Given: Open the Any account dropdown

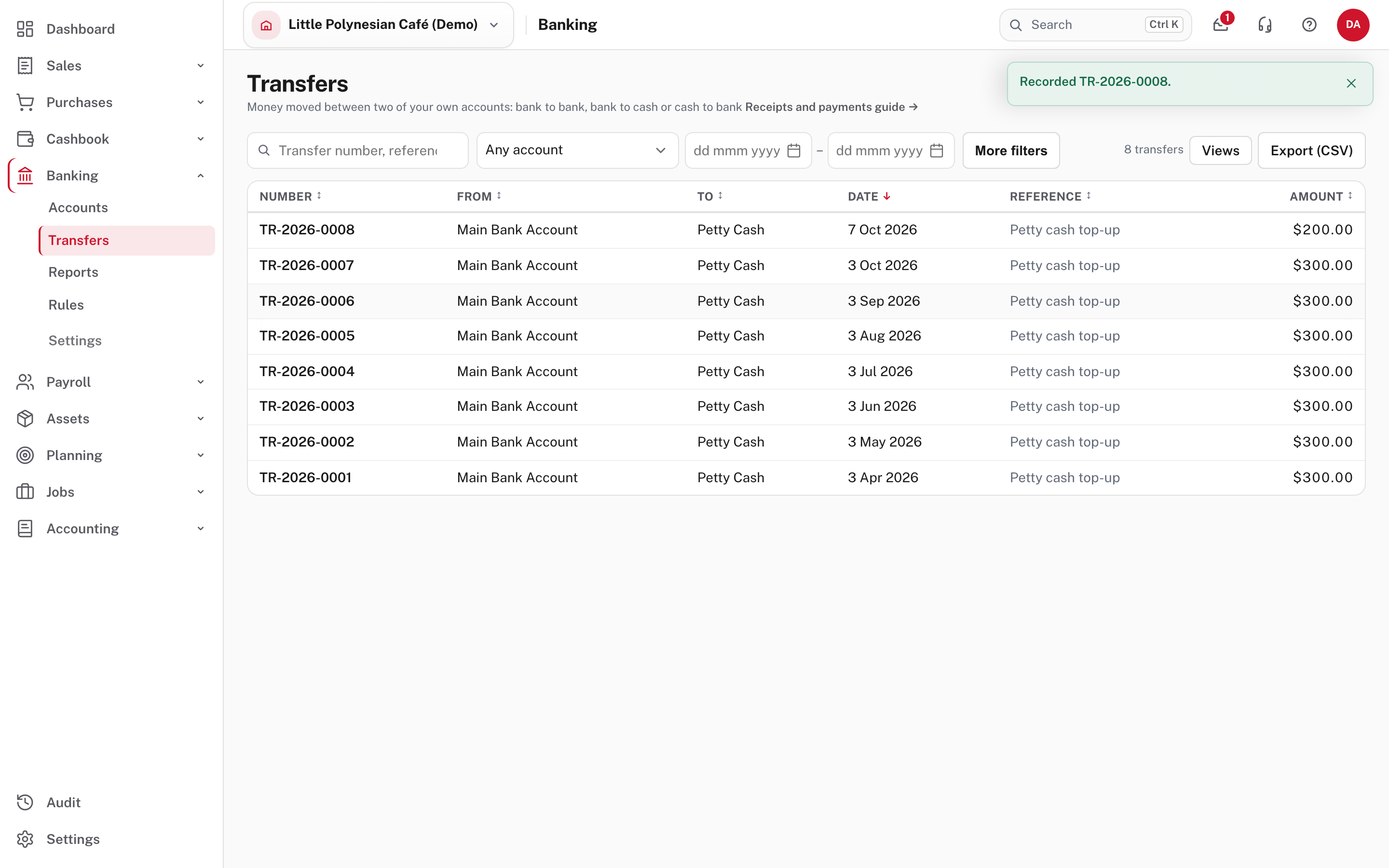Looking at the screenshot, I should (577, 150).
